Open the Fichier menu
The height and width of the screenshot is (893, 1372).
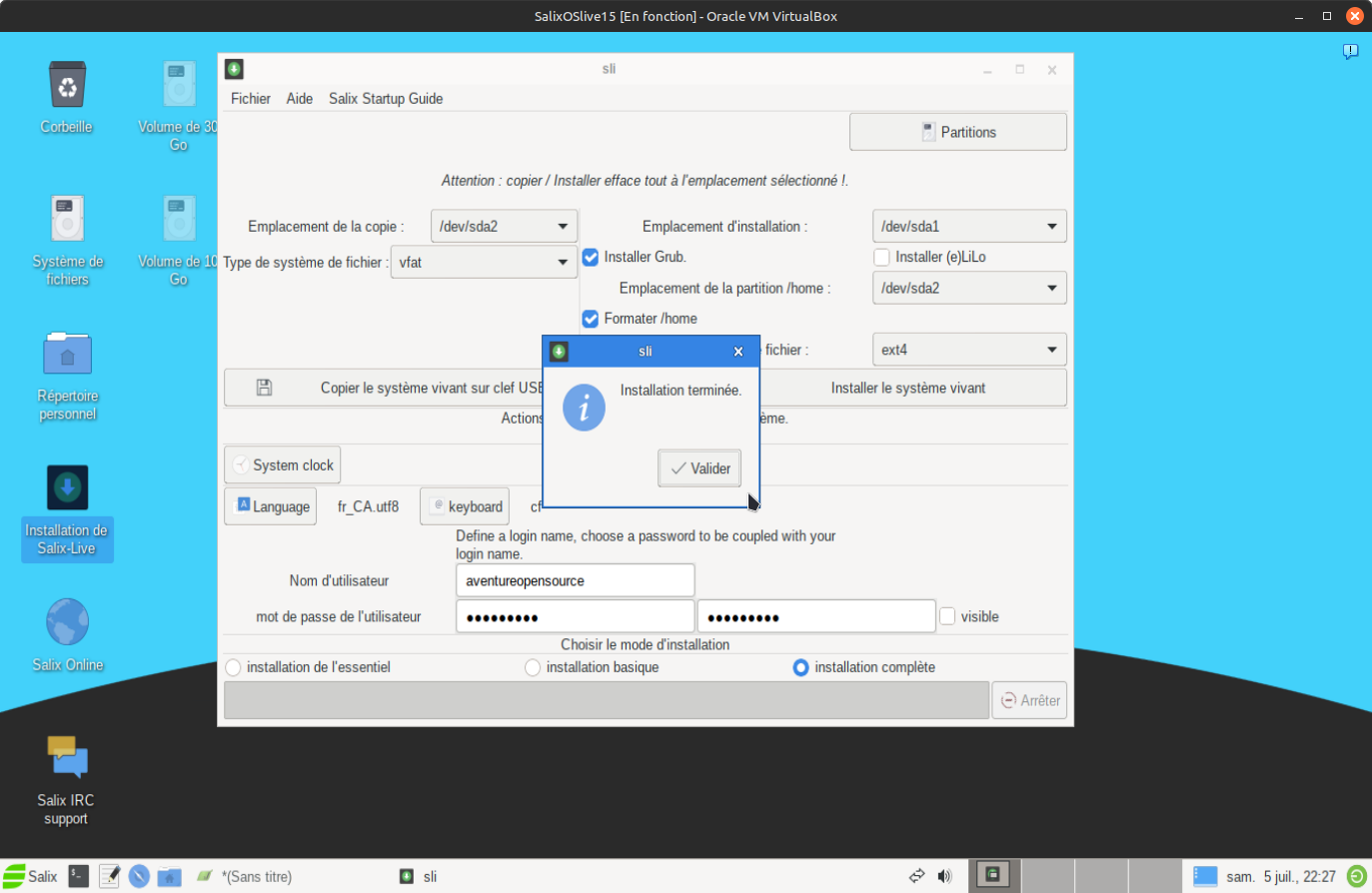250,99
